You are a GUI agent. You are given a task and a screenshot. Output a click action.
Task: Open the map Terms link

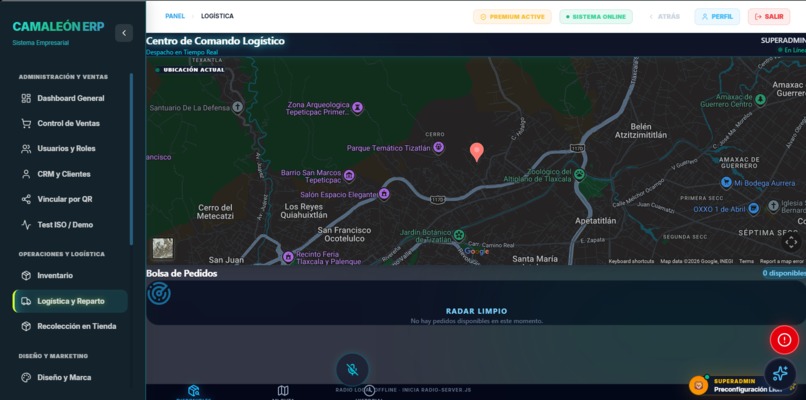(746, 261)
